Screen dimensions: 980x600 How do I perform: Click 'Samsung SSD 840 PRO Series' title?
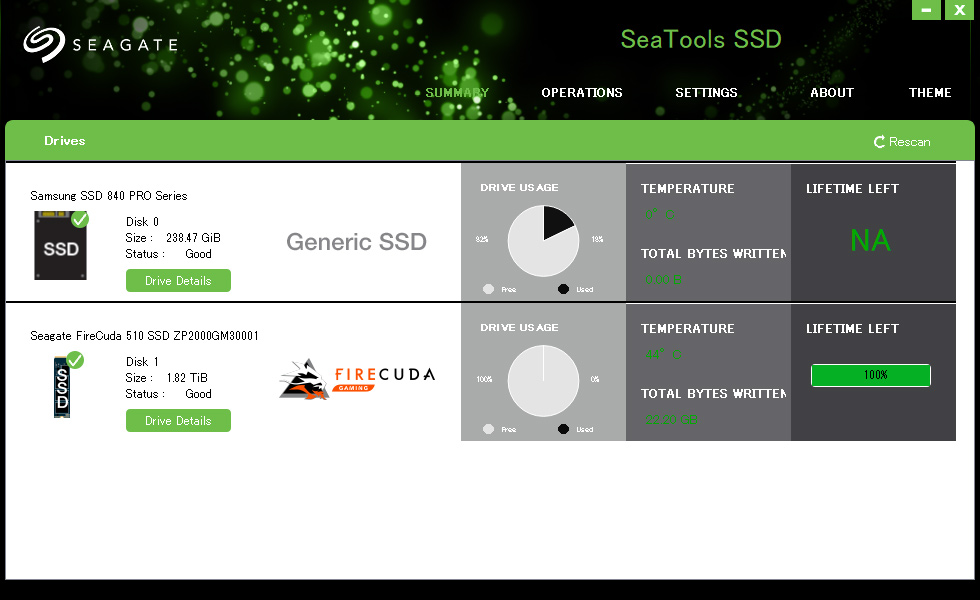pos(109,196)
